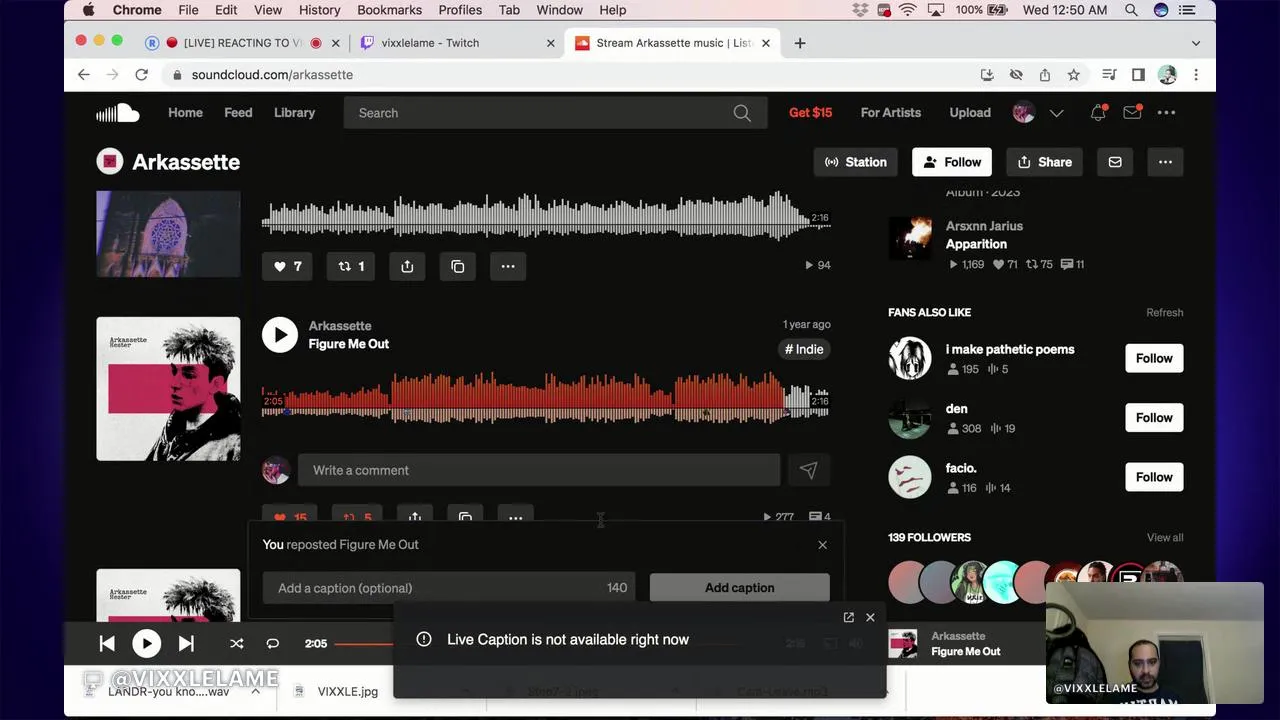The width and height of the screenshot is (1280, 720).
Task: Copy link of the first track
Action: click(x=458, y=266)
